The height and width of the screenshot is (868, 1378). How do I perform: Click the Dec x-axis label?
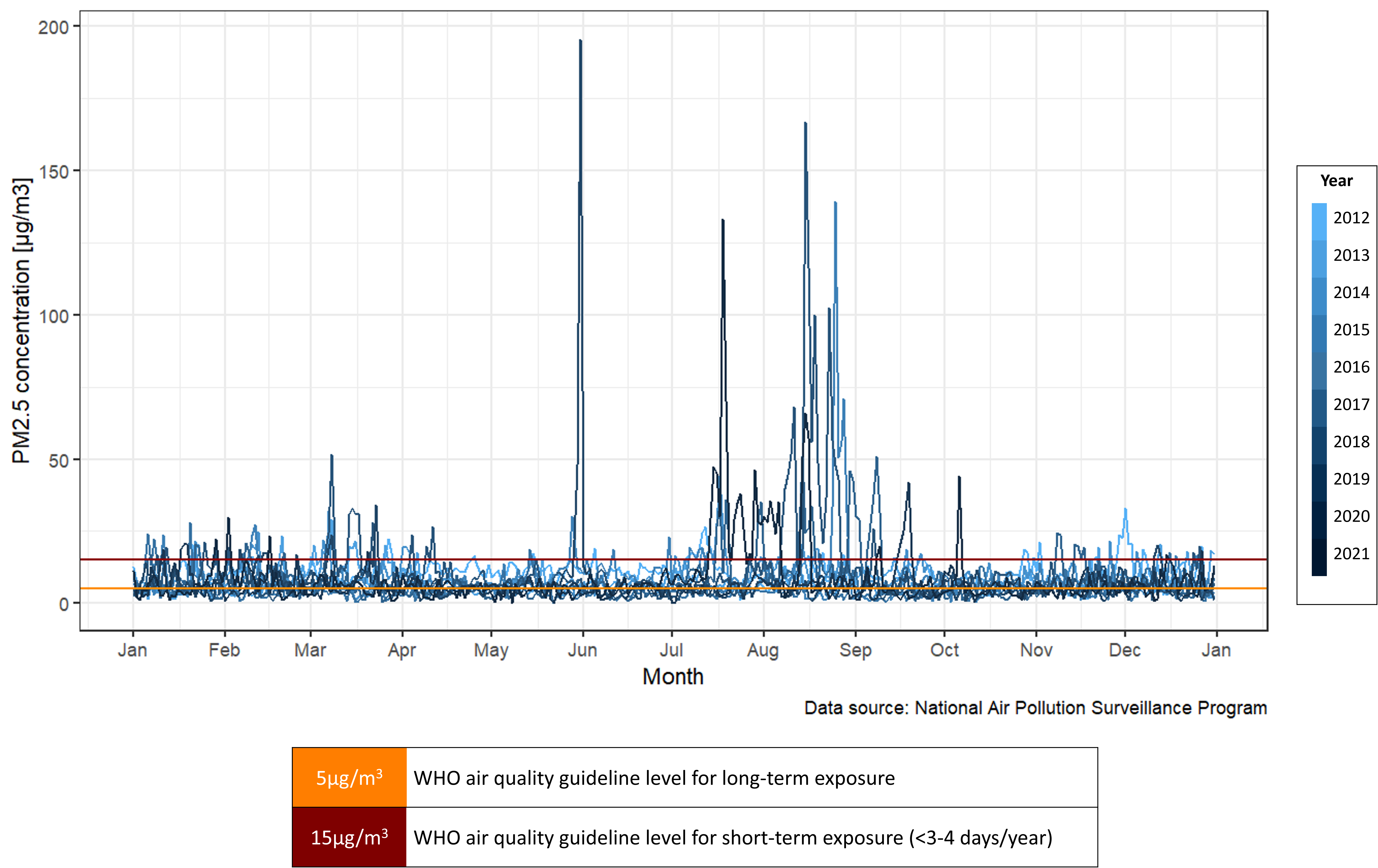pos(1125,650)
